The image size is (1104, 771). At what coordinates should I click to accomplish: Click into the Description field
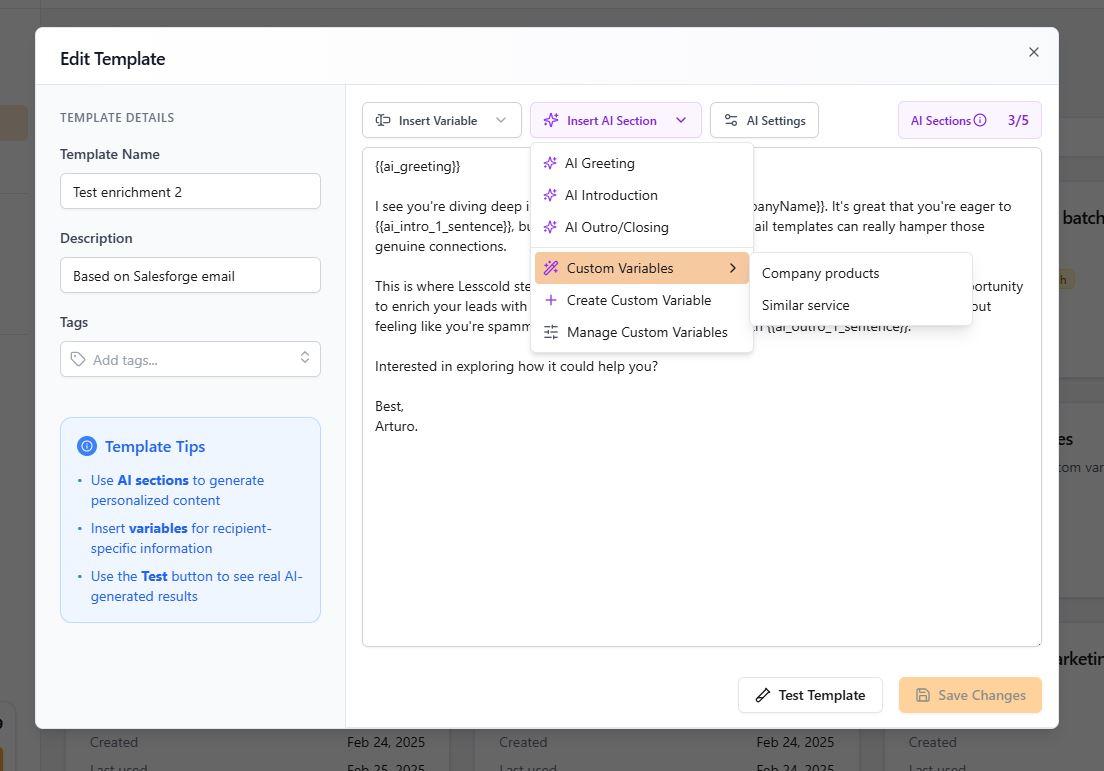pyautogui.click(x=190, y=275)
